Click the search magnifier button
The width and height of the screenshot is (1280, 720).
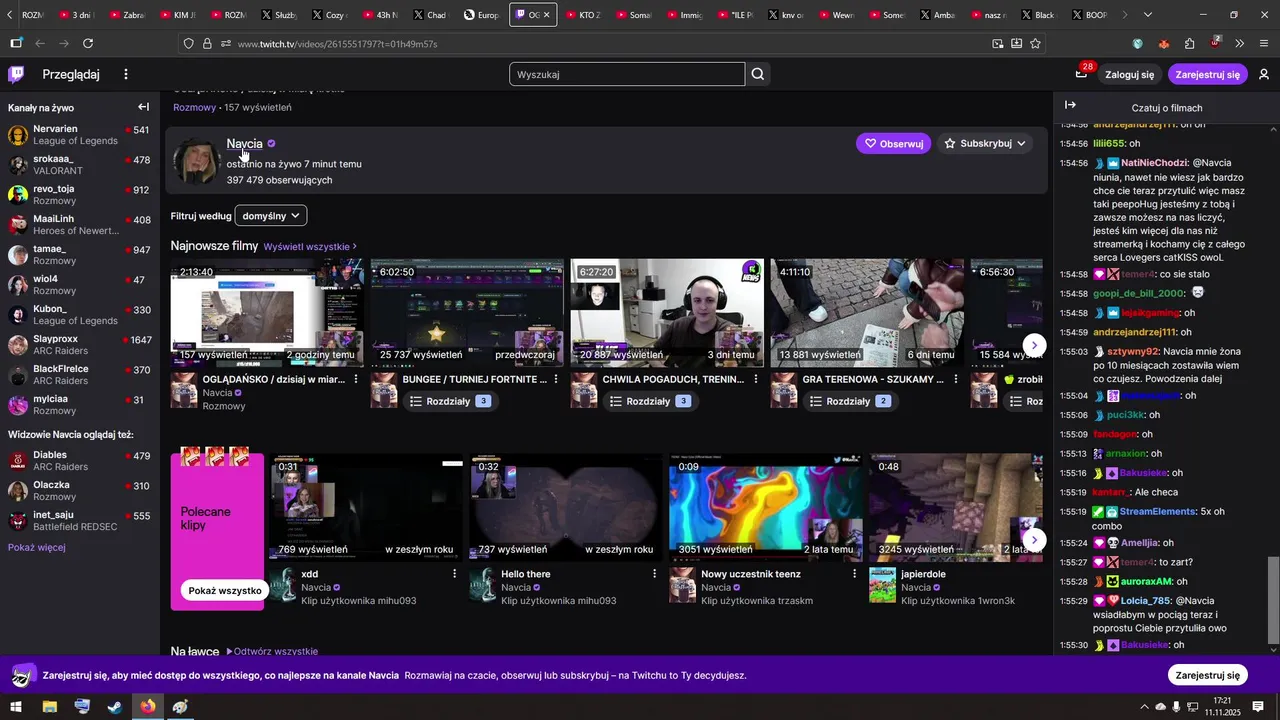758,74
